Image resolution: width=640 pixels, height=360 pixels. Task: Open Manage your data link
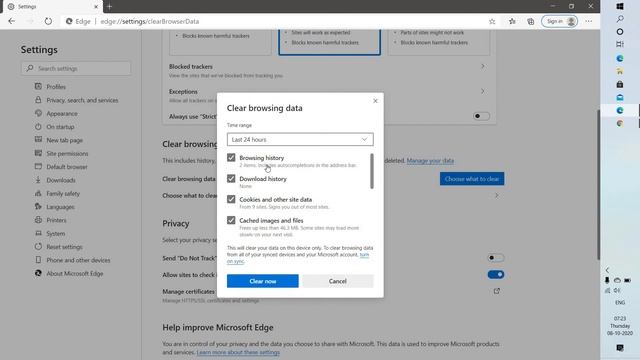tap(430, 161)
